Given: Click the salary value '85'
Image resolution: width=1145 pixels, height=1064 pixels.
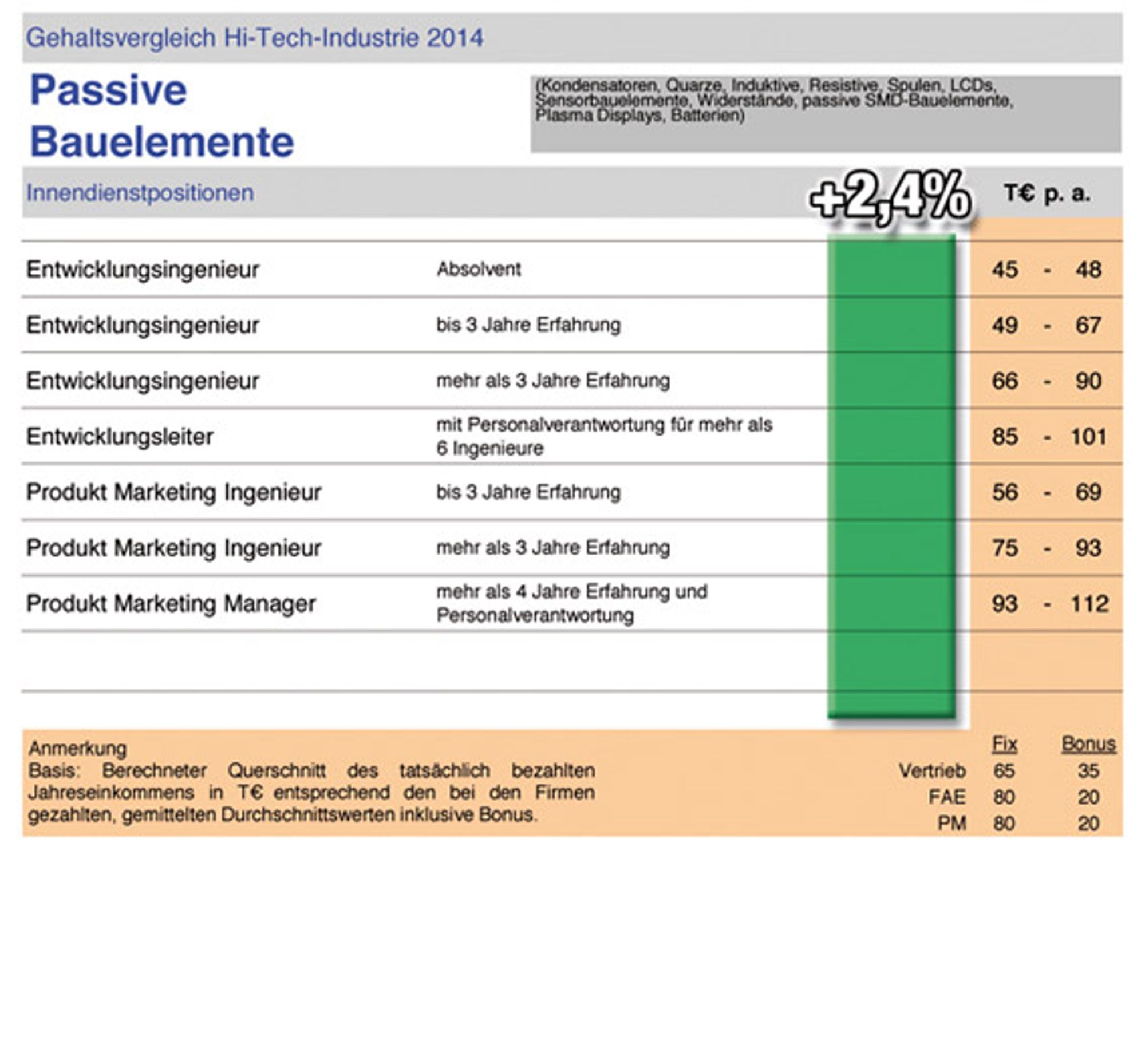Looking at the screenshot, I should [x=1005, y=437].
